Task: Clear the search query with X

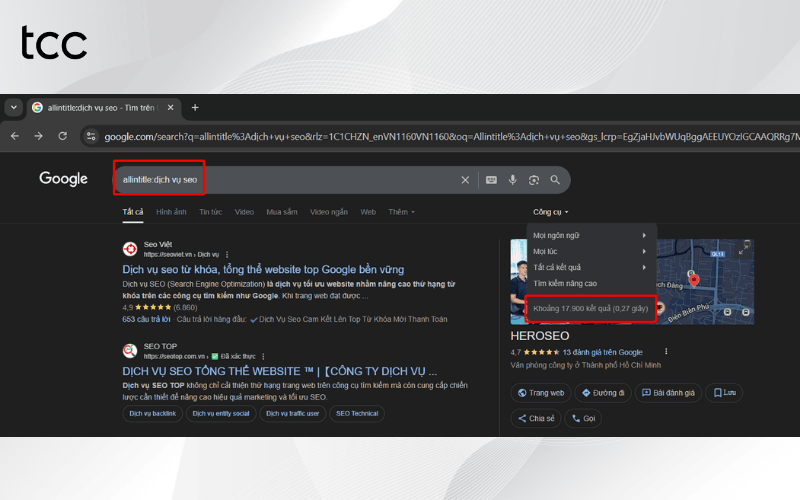Action: coord(465,180)
